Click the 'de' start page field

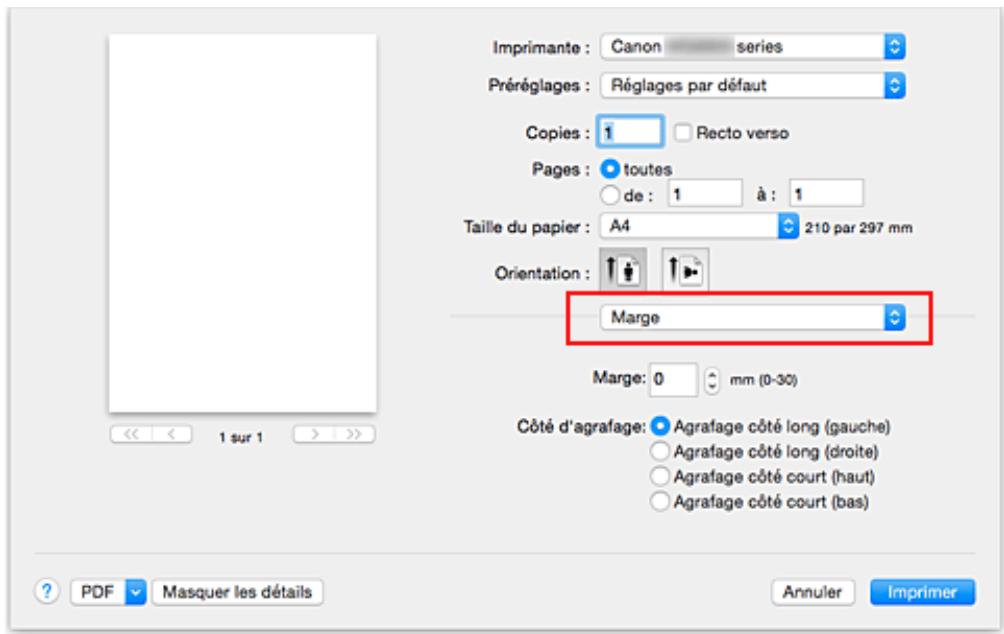pyautogui.click(x=705, y=193)
